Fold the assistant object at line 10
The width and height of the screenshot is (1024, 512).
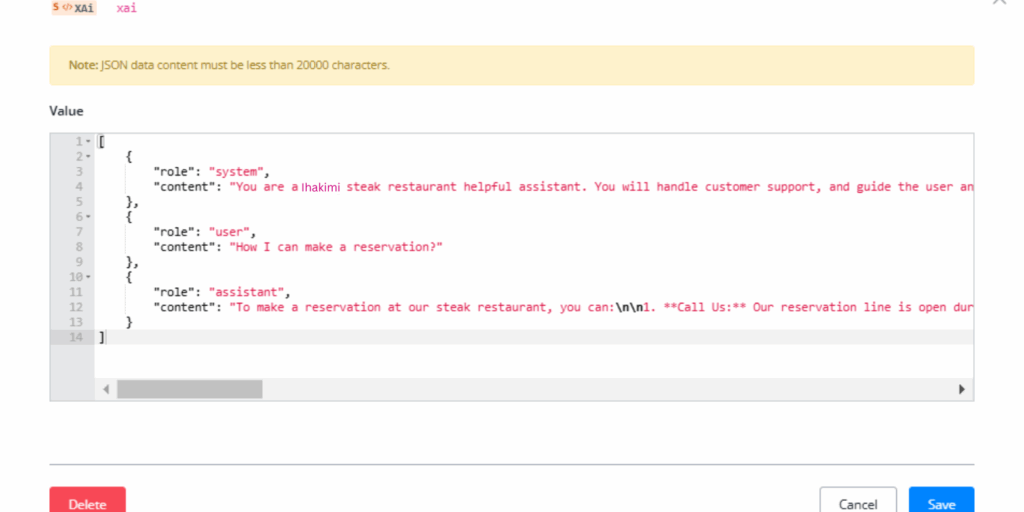pyautogui.click(x=89, y=277)
